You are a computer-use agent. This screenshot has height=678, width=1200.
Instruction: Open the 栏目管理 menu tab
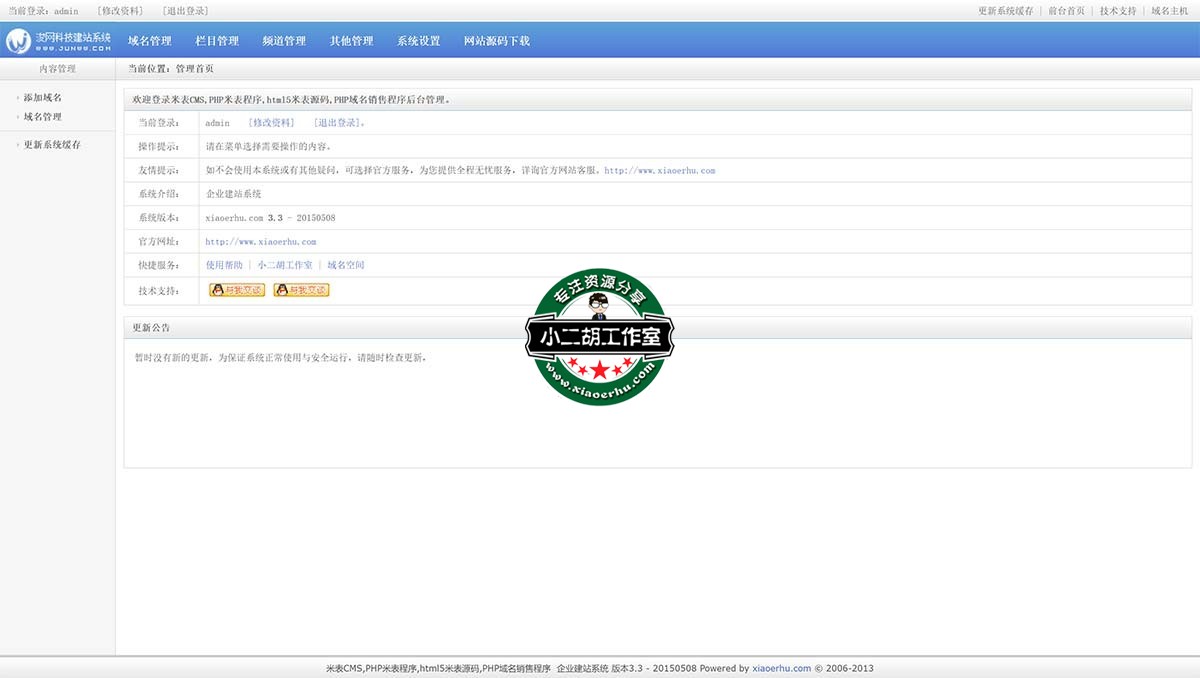pos(216,41)
